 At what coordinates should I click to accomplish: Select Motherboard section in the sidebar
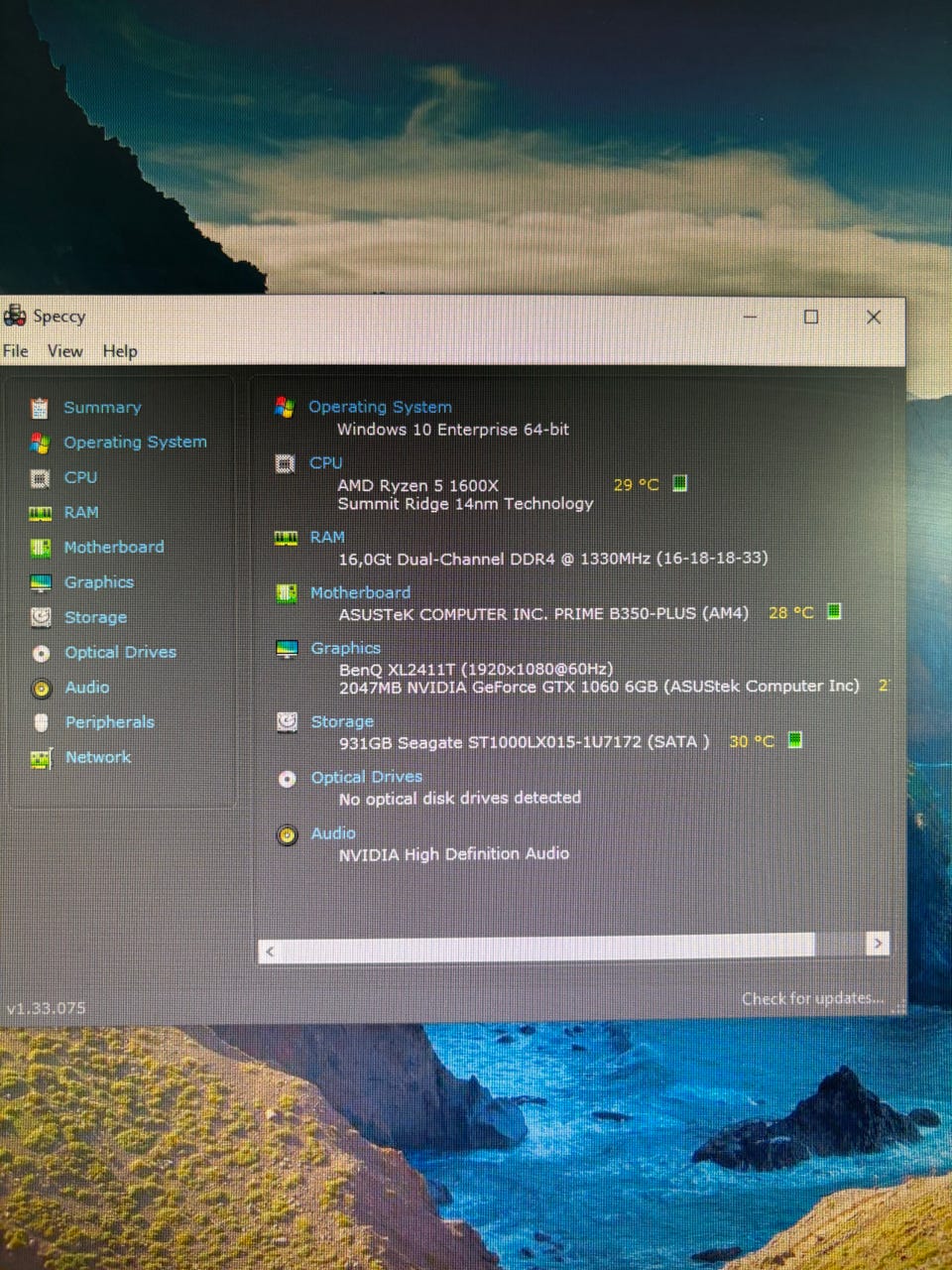pos(114,548)
